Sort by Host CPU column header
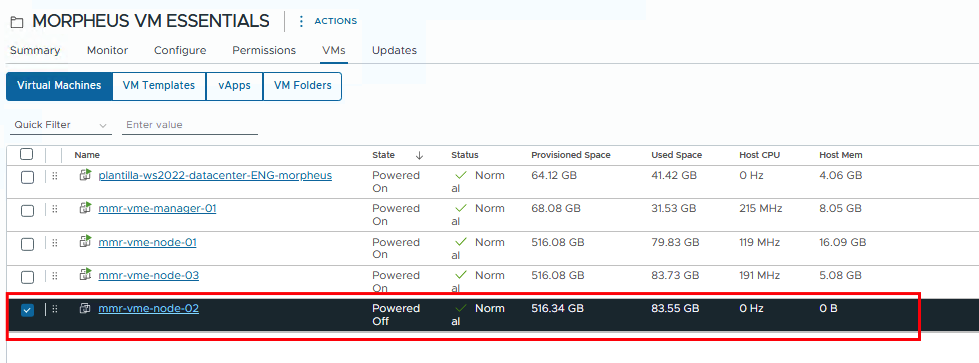The width and height of the screenshot is (979, 363). [759, 155]
